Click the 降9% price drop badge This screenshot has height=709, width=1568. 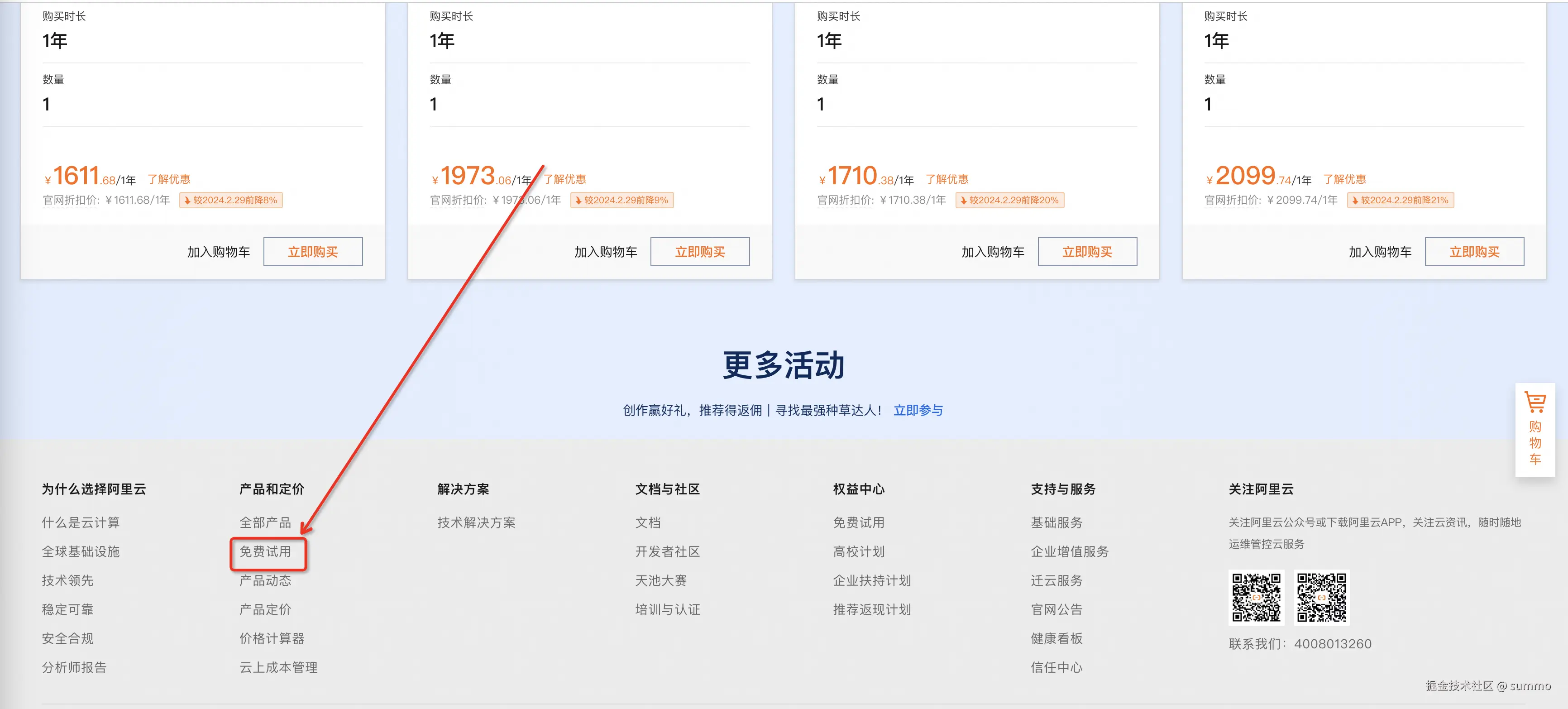tap(621, 200)
